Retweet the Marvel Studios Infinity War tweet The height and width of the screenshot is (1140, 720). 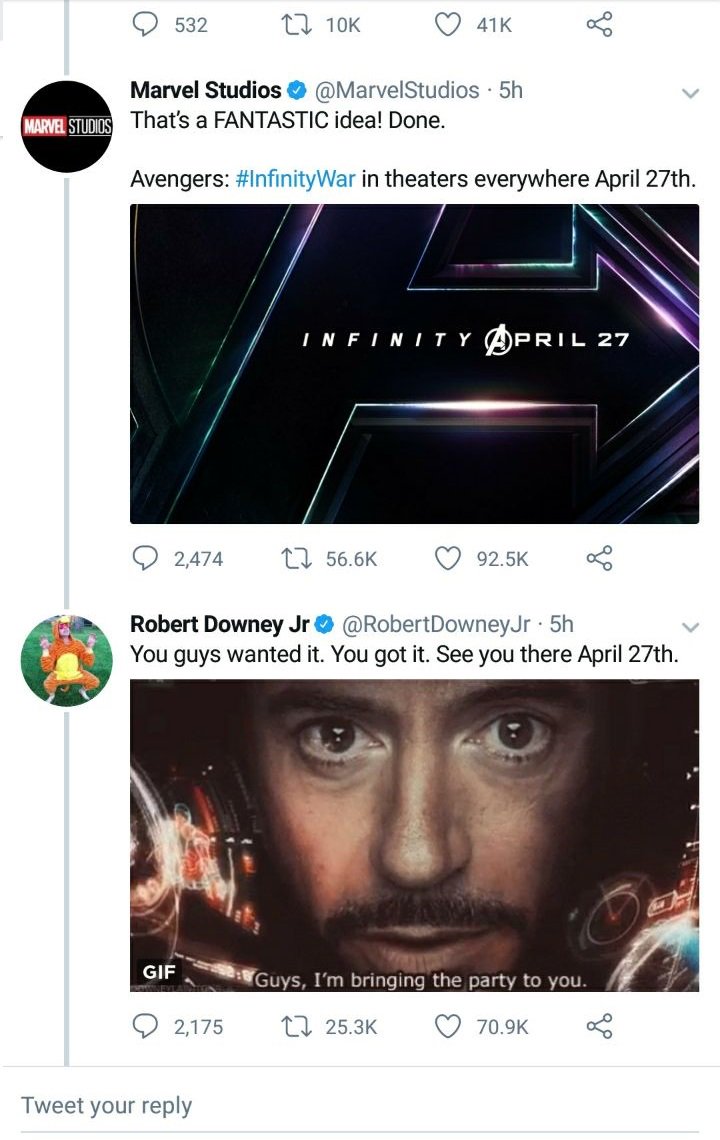[x=296, y=558]
